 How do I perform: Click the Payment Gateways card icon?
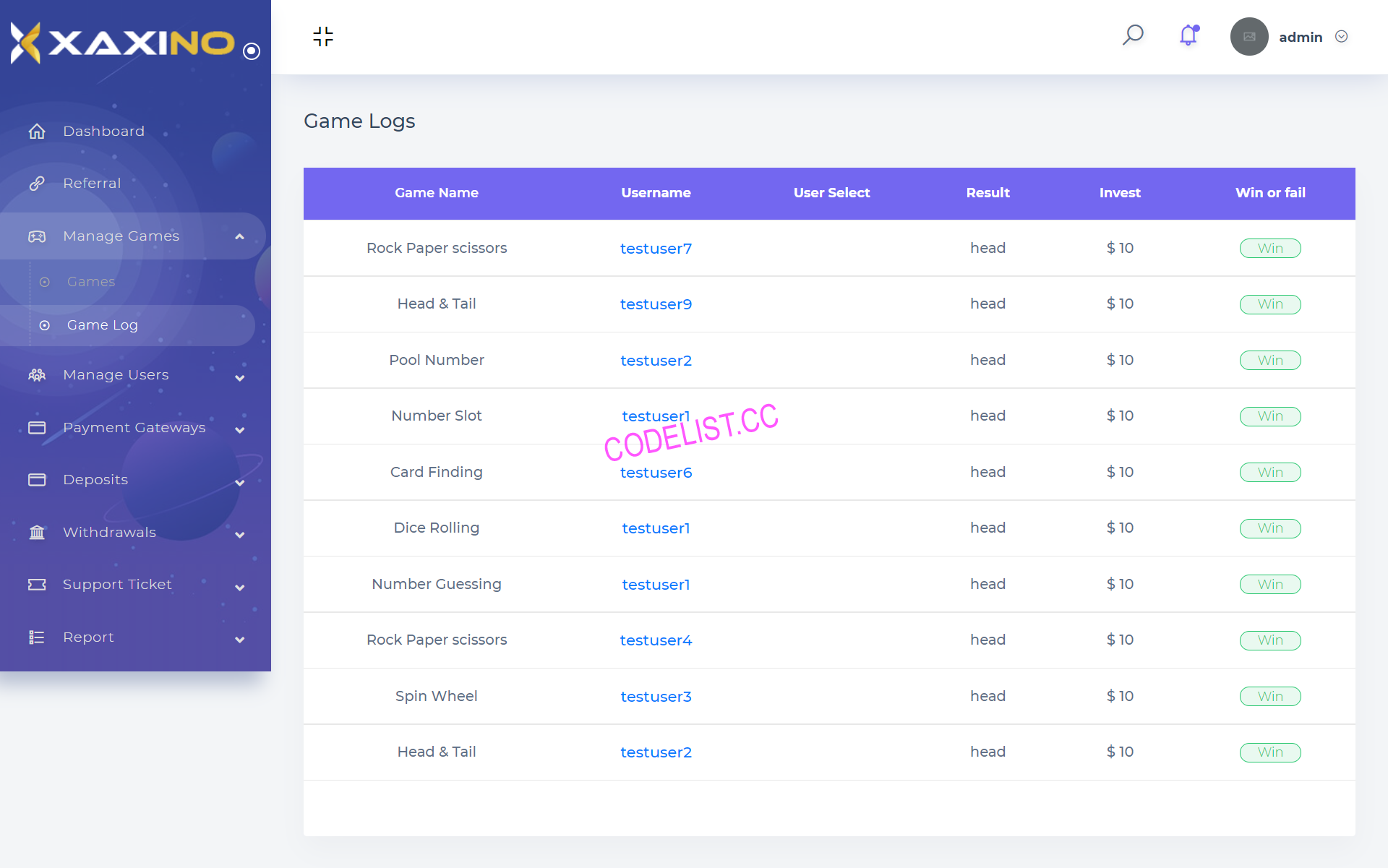pos(37,428)
